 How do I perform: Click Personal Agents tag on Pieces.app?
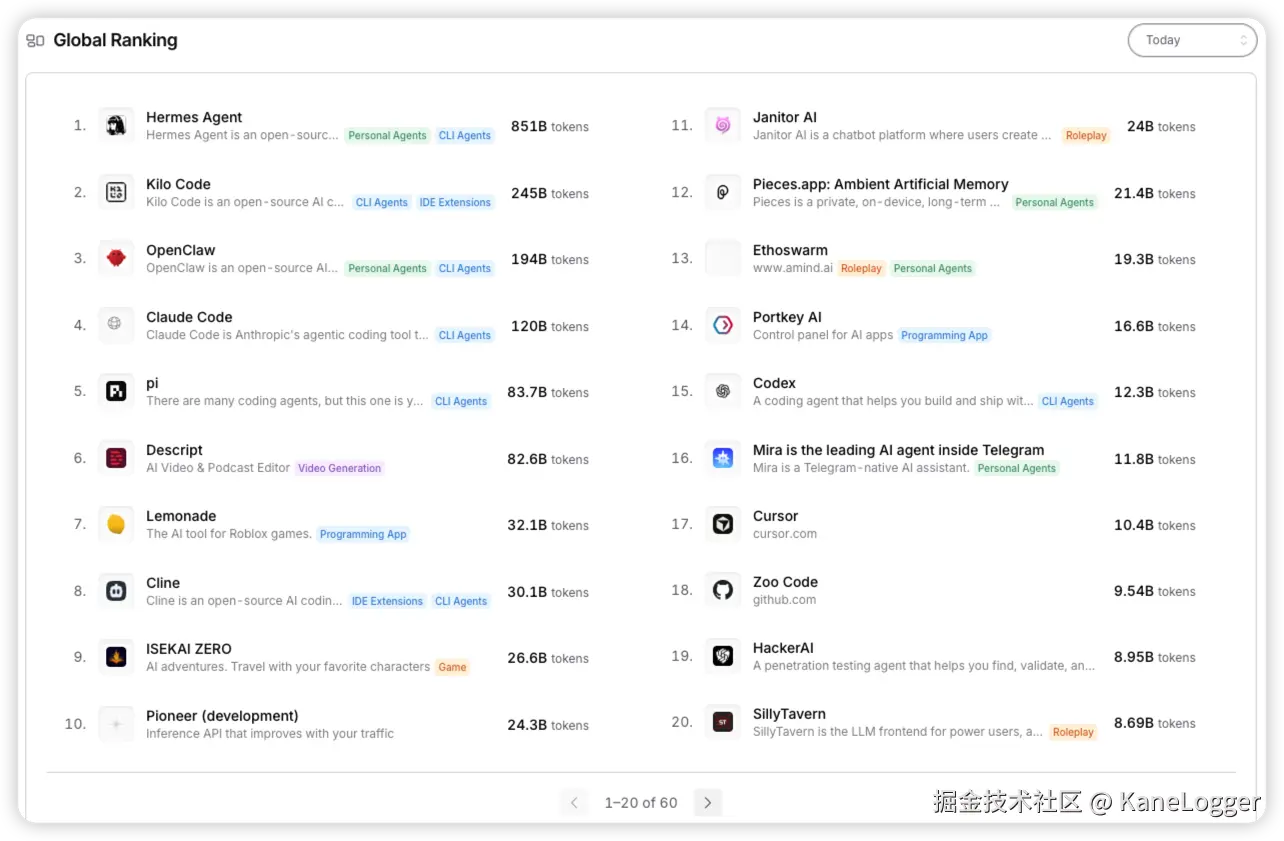tap(1055, 202)
